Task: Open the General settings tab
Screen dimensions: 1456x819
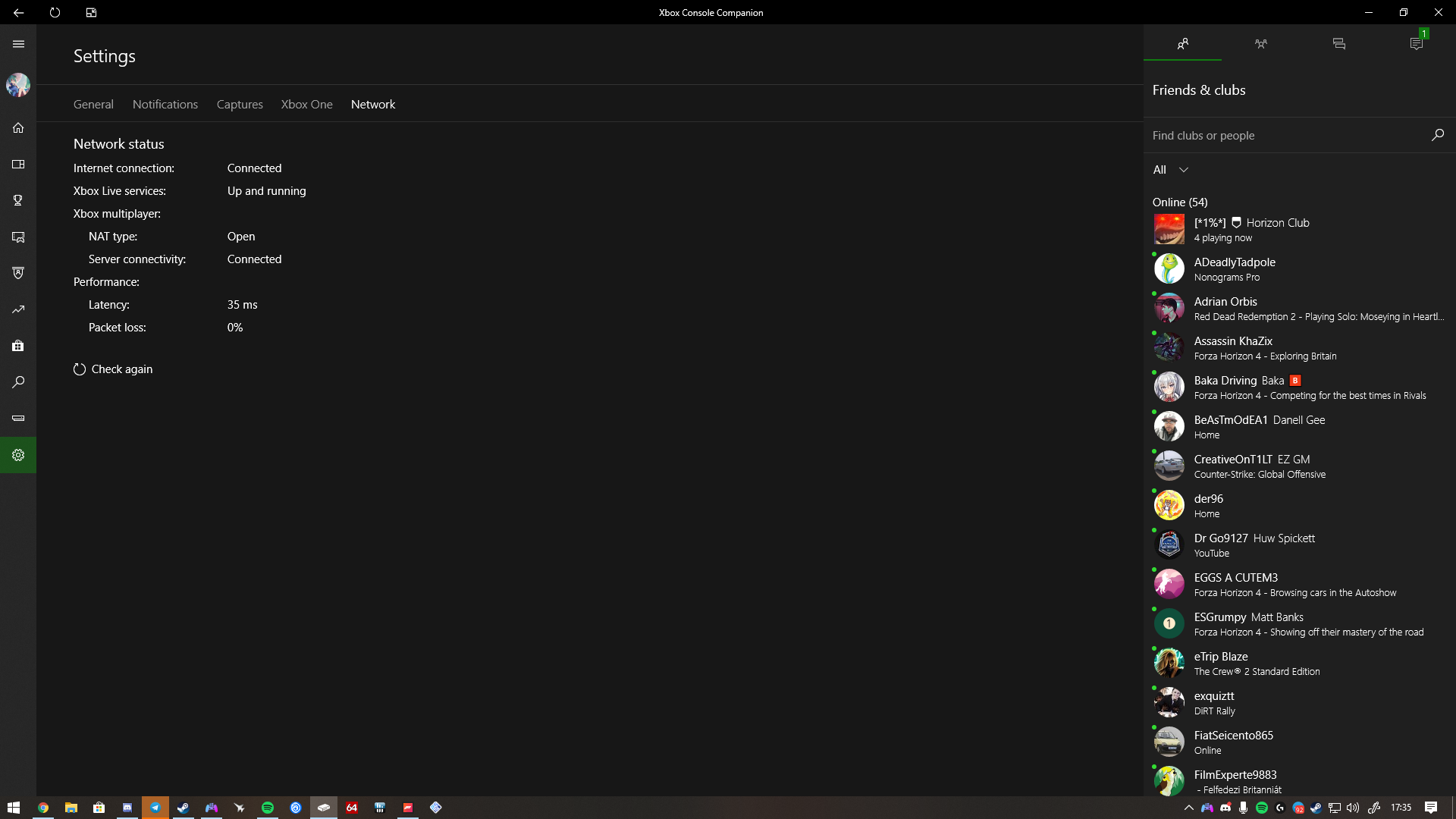Action: [93, 105]
